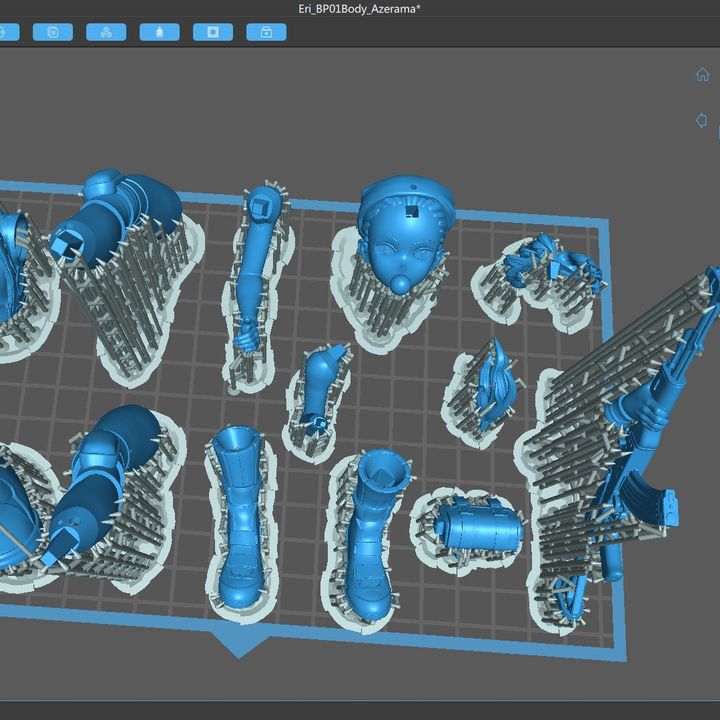Click the stacked-pages copy toolbar button
This screenshot has height=720, width=720.
point(52,32)
